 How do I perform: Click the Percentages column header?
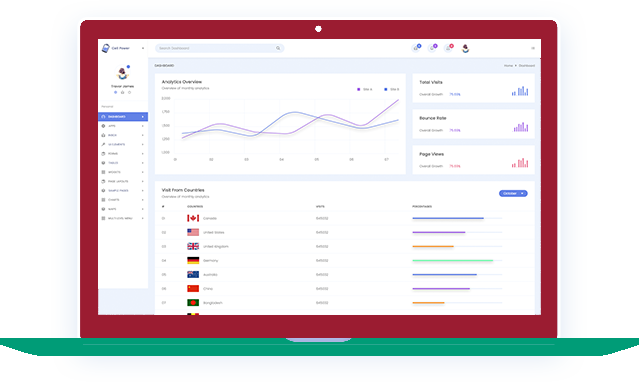click(422, 207)
